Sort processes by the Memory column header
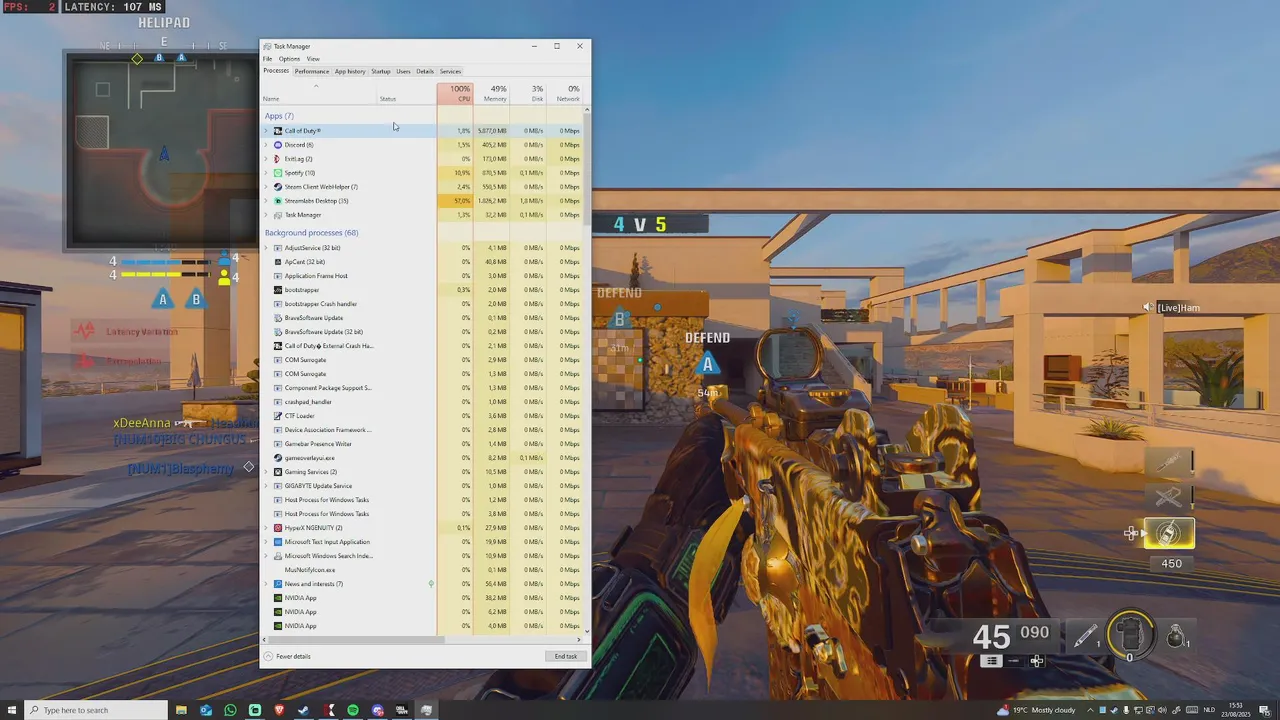1280x720 pixels. tap(492, 93)
